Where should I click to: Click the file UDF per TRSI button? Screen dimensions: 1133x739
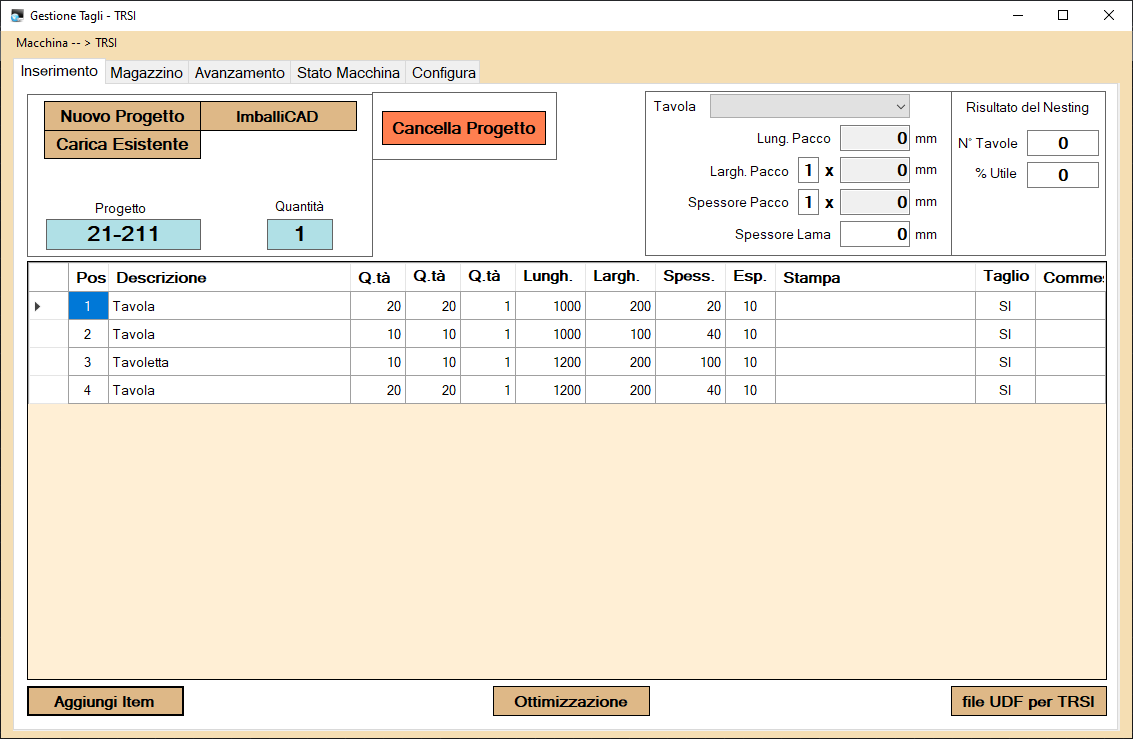[1028, 702]
